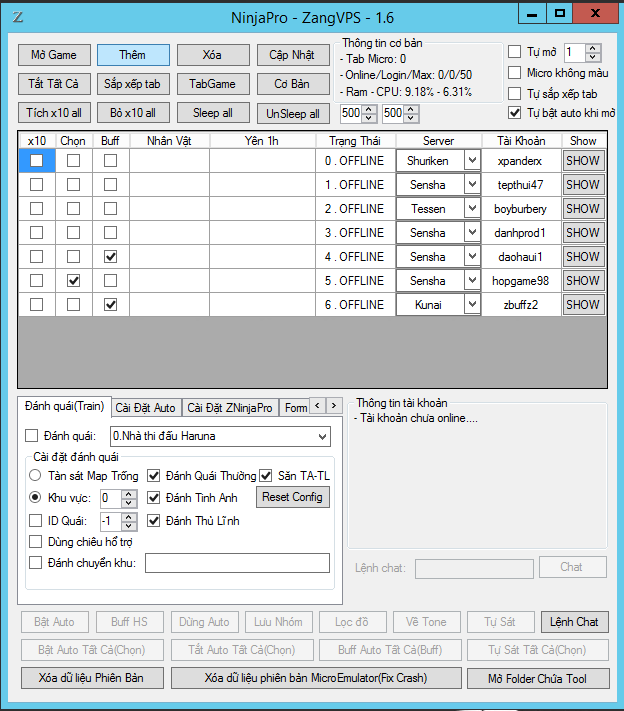Increase the ID Quái spinner value

[129, 516]
